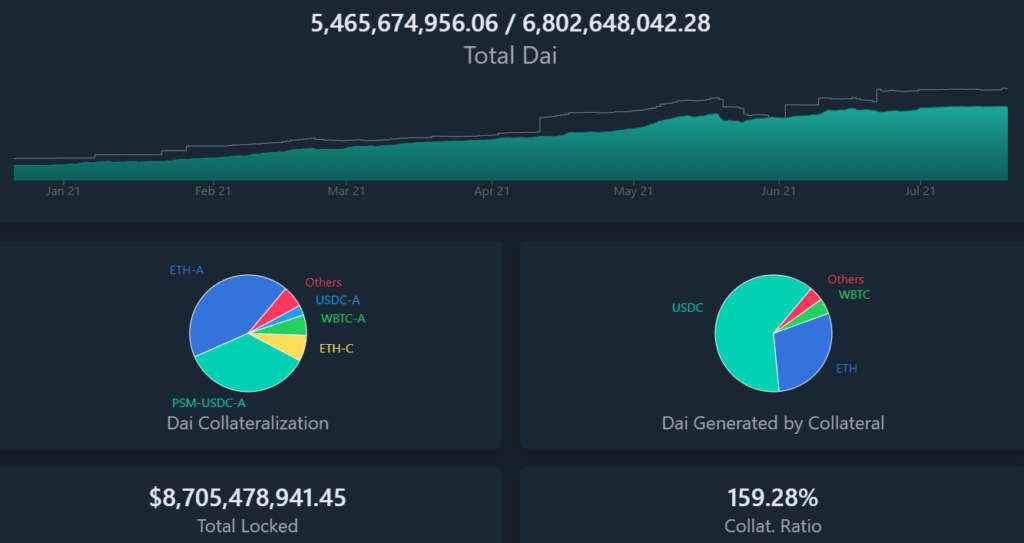Click the USDC-A pie legend label
The image size is (1024, 543).
pyautogui.click(x=338, y=300)
